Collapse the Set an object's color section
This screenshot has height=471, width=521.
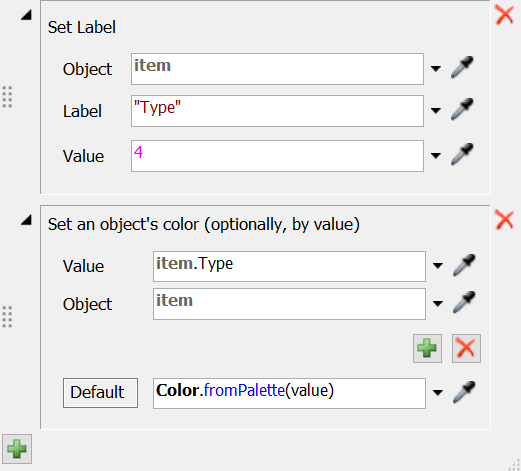26,220
